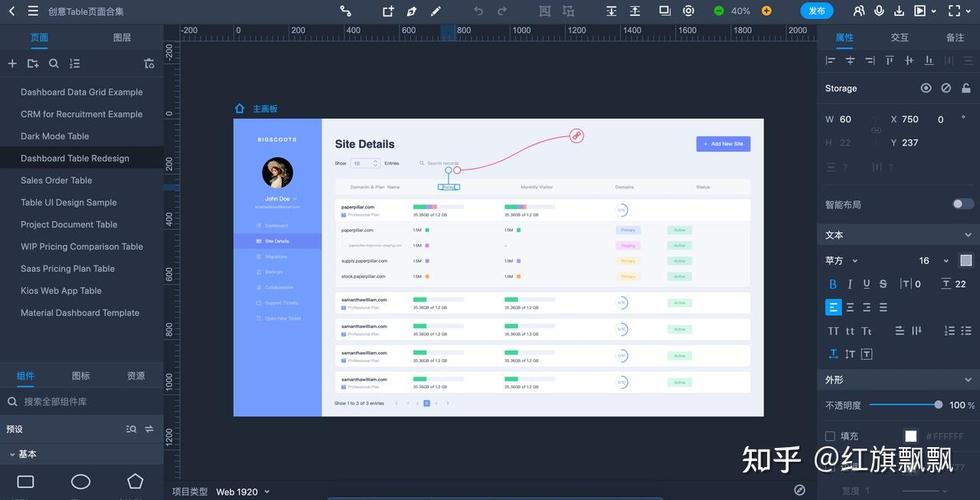Viewport: 980px width, 500px height.
Task: Apply bold text formatting
Action: tap(832, 284)
